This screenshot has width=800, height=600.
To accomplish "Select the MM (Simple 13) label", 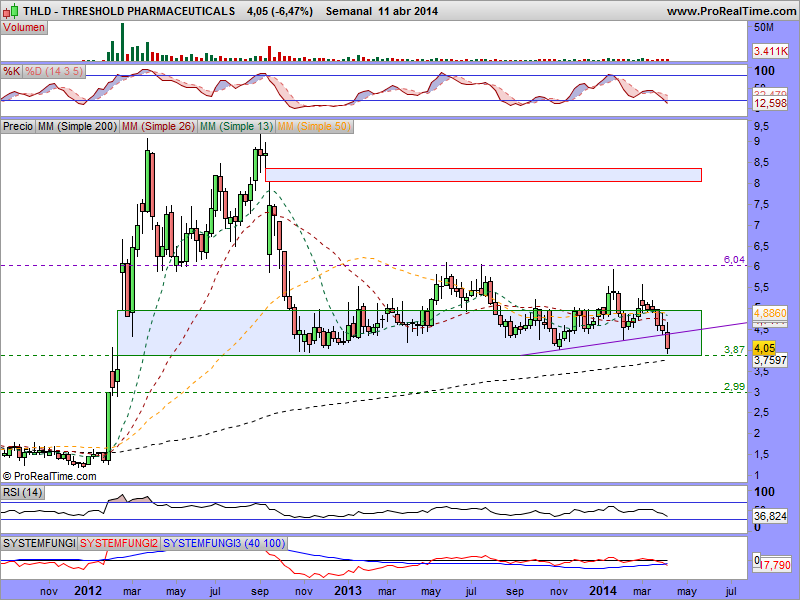I will point(235,127).
